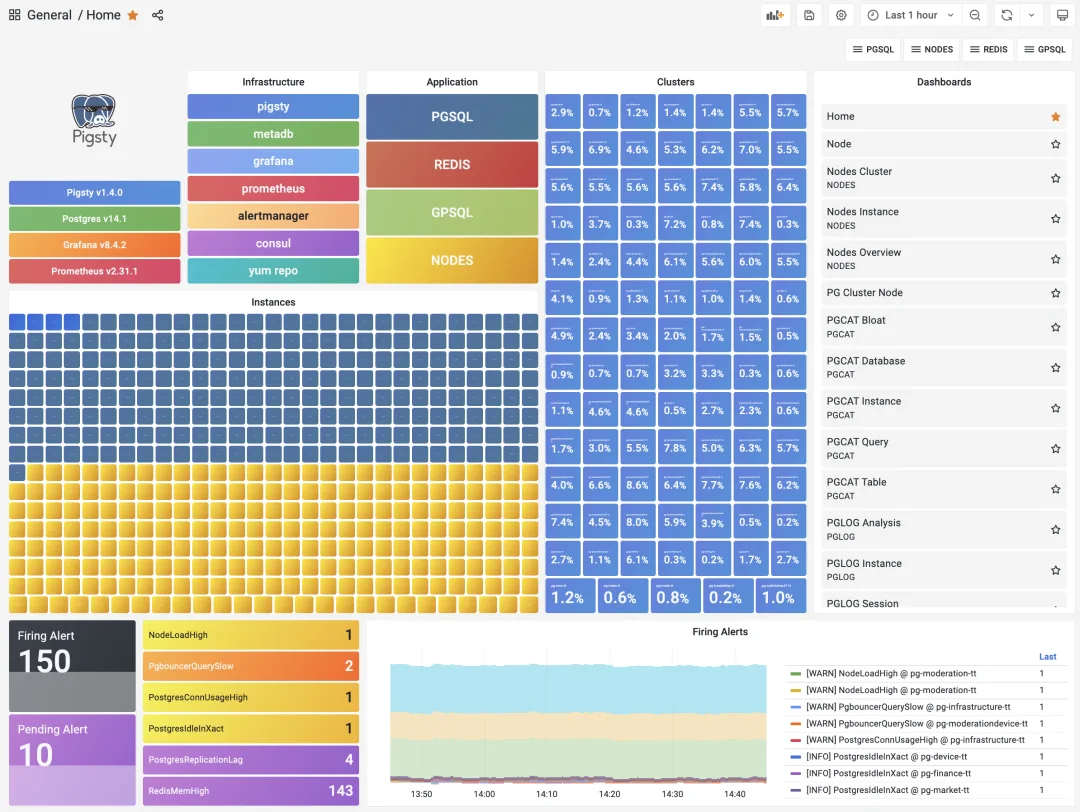
Task: Star the Node dashboard
Action: pos(1055,144)
